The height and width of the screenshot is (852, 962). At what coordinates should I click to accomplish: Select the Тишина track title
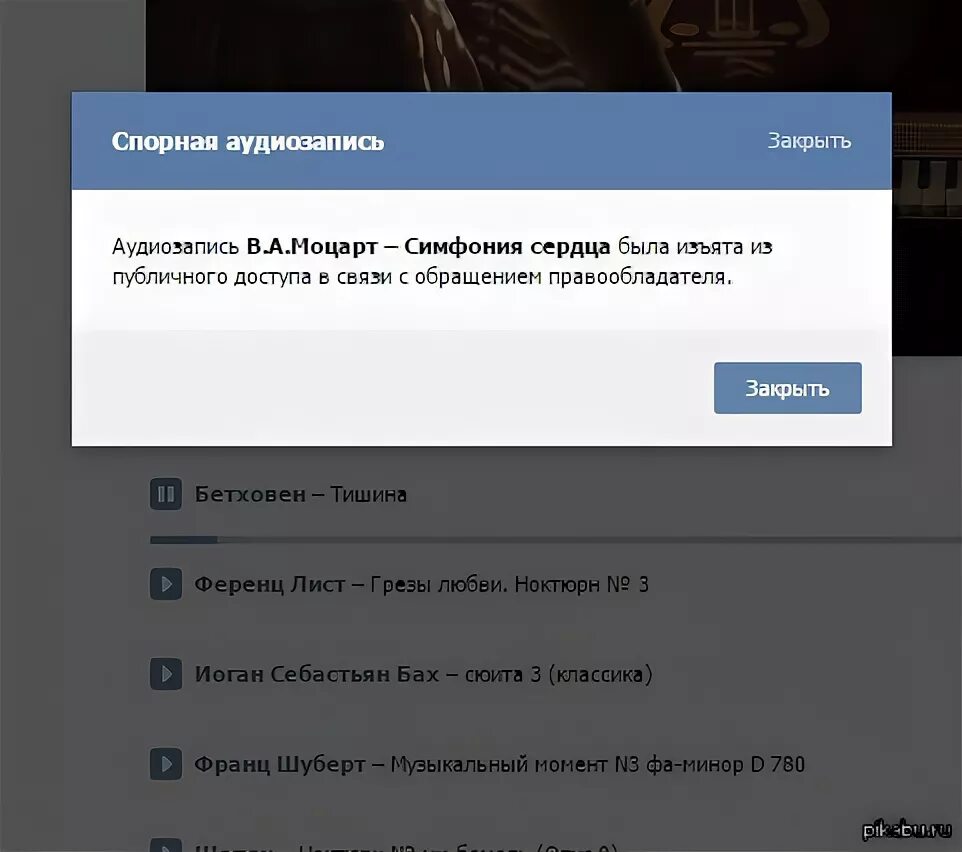tap(369, 494)
